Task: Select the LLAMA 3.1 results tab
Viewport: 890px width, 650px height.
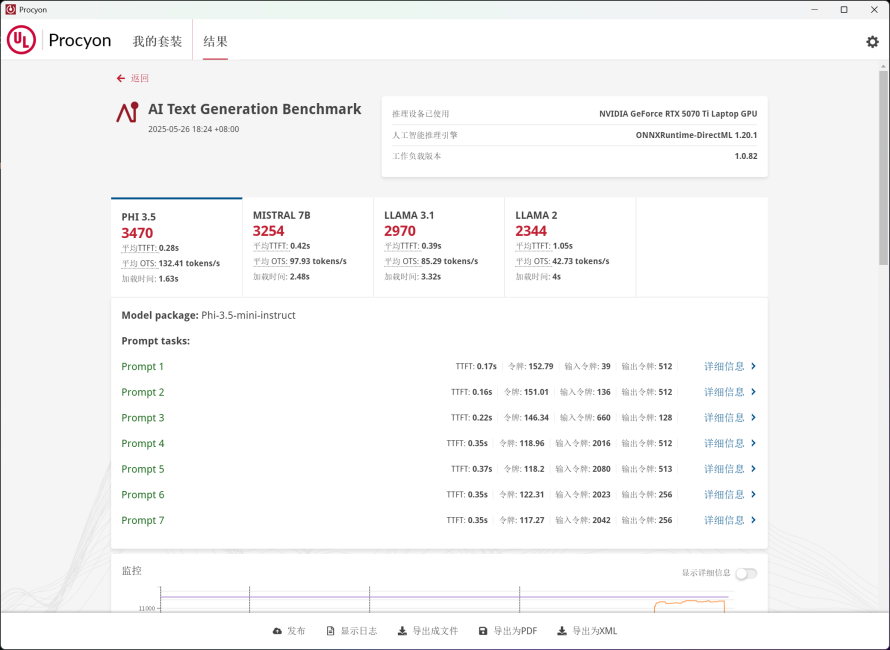Action: (438, 246)
